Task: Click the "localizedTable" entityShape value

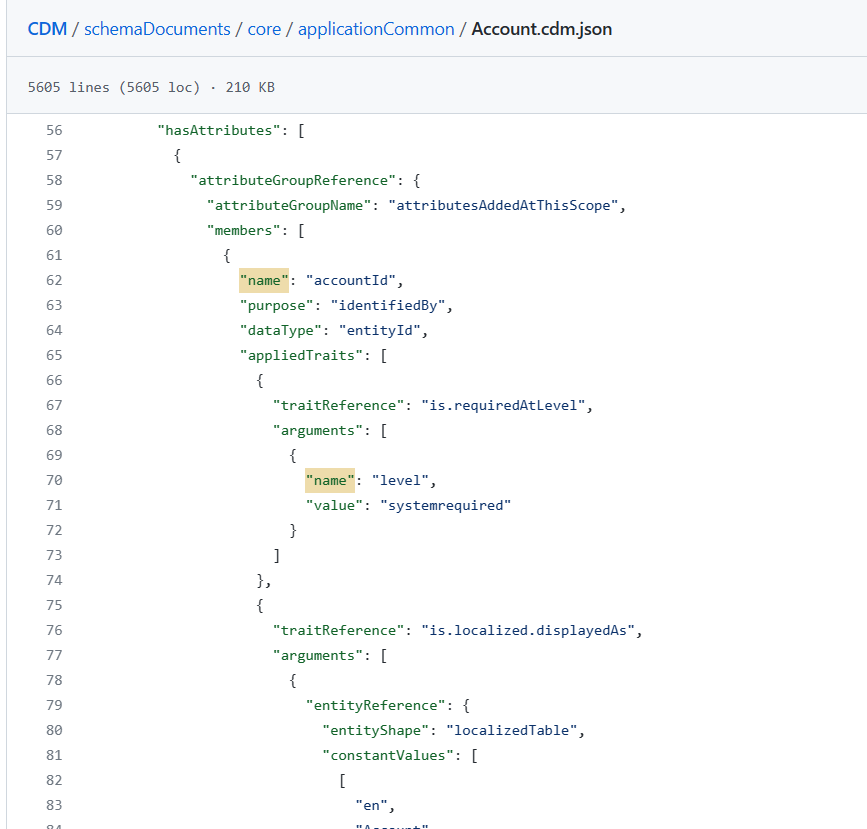Action: click(x=512, y=730)
